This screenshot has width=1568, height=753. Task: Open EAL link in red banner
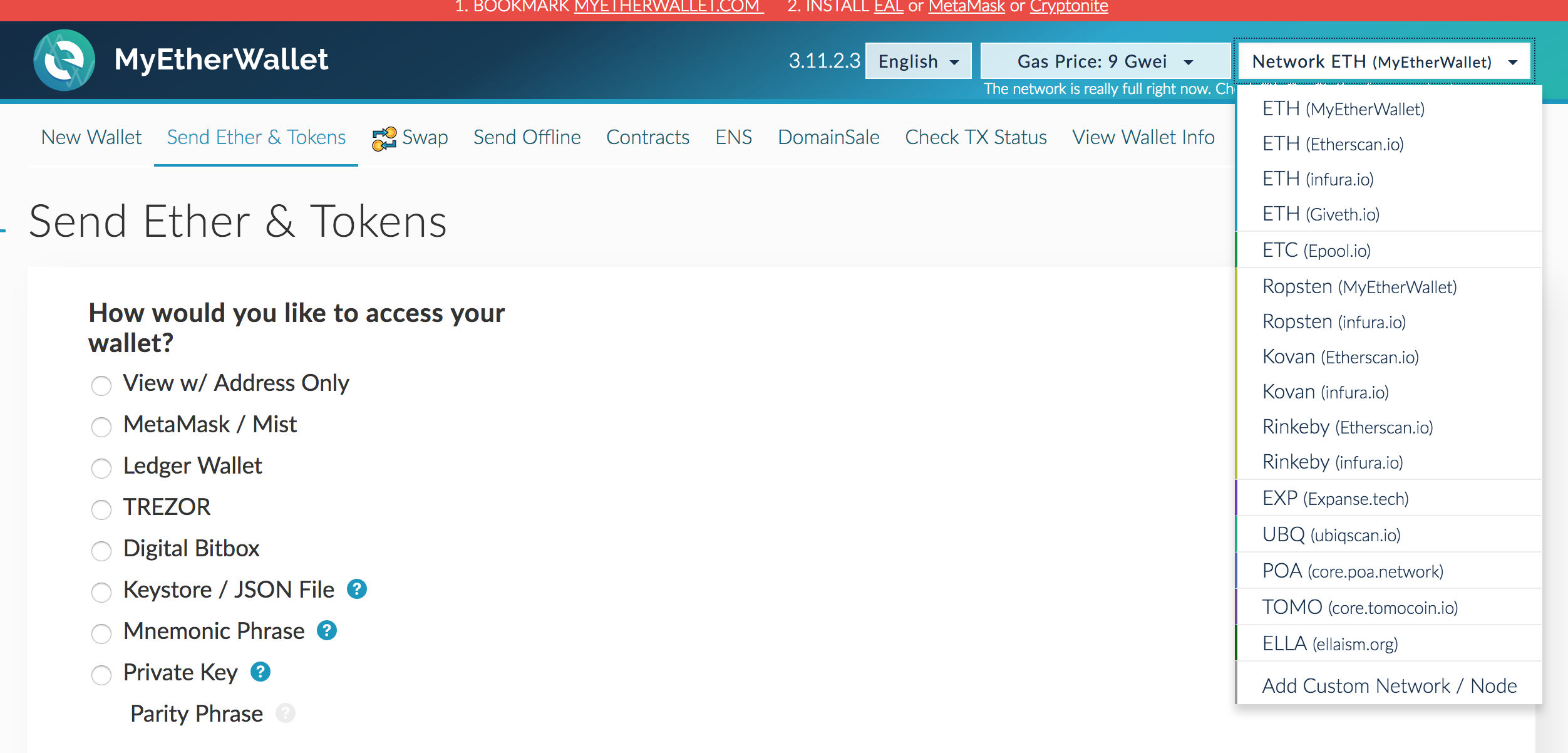[x=889, y=7]
